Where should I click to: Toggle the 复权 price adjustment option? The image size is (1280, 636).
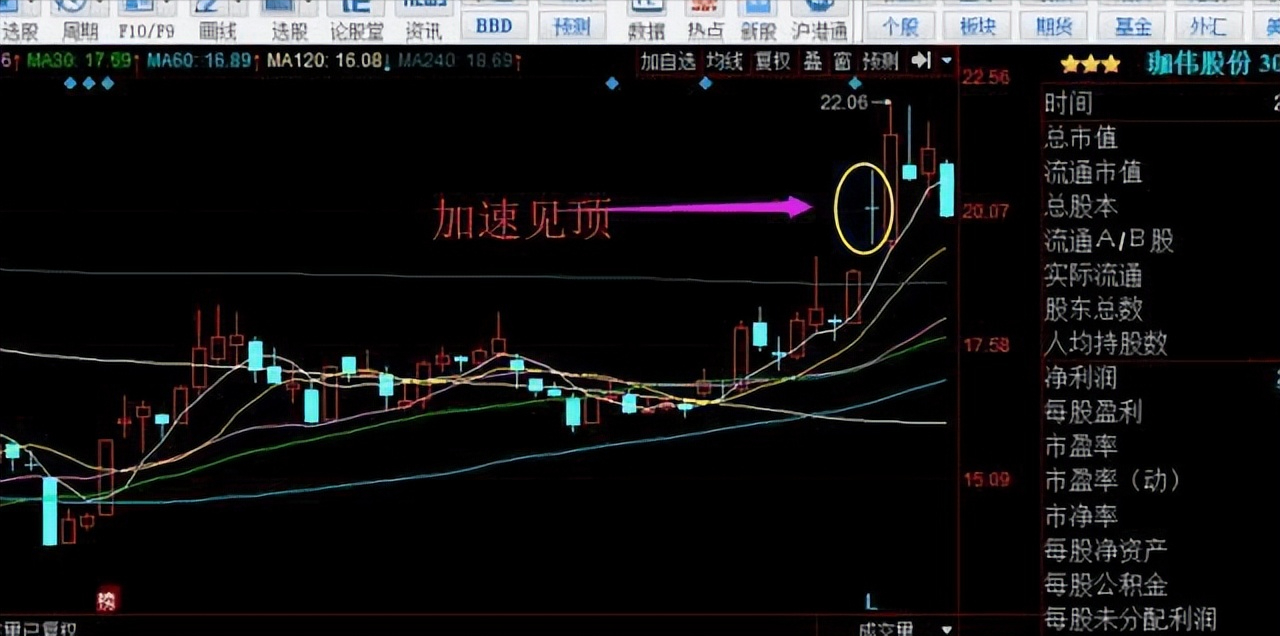(x=772, y=61)
